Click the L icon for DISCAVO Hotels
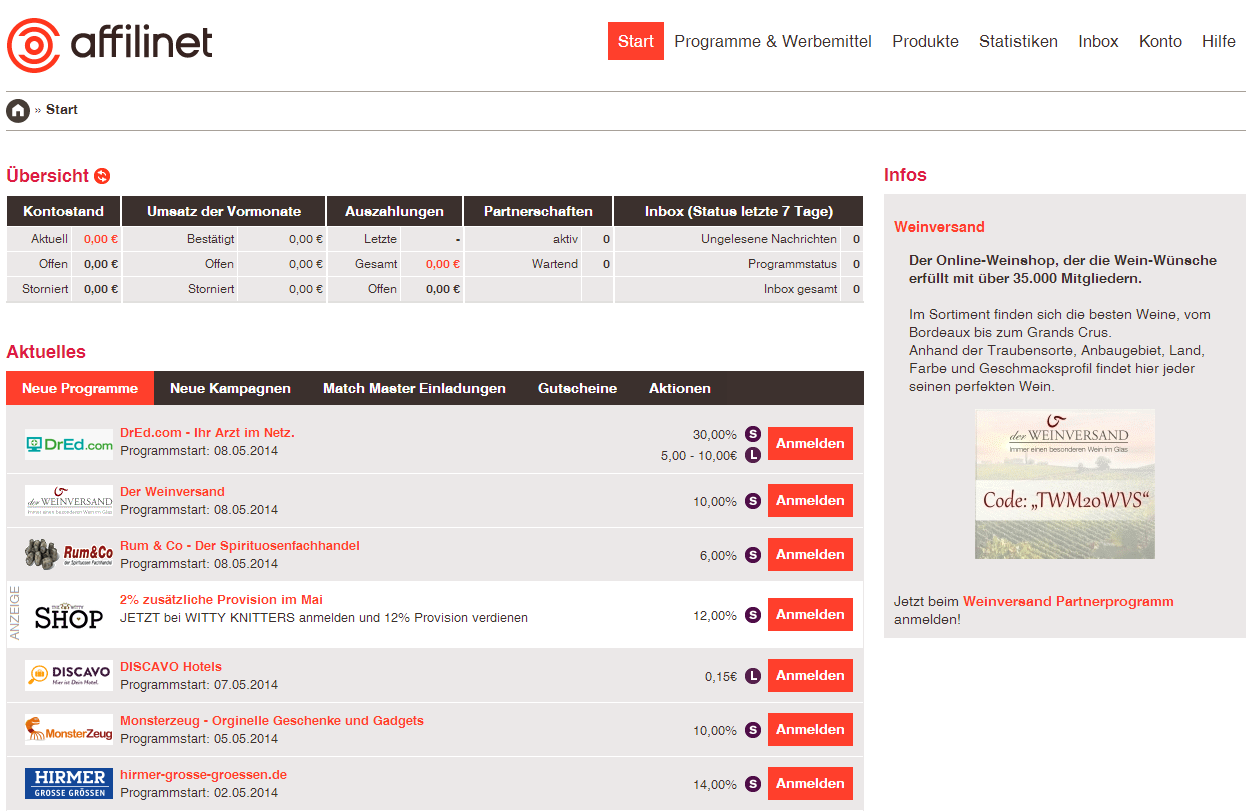The height and width of the screenshot is (811, 1251). tap(753, 676)
